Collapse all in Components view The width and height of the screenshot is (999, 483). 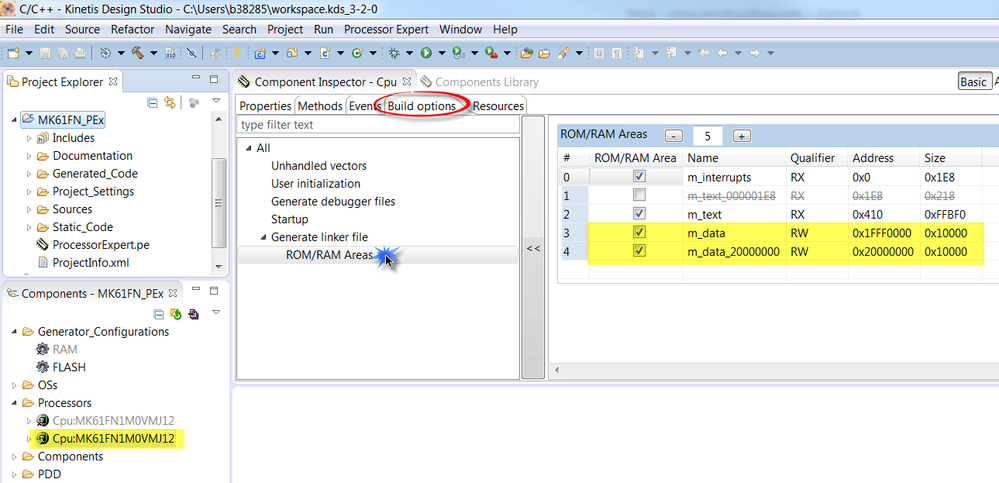point(161,314)
